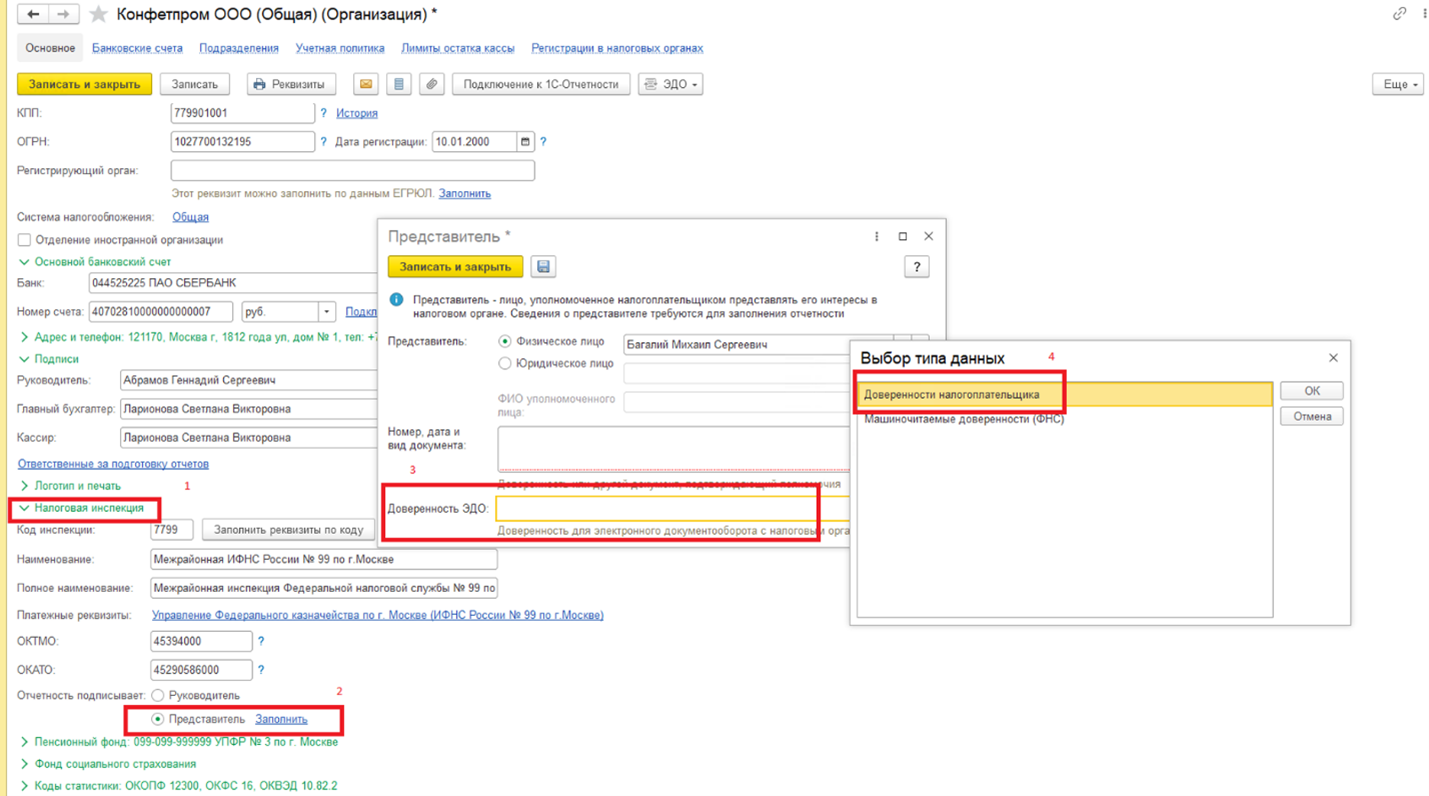Image resolution: width=1429 pixels, height=796 pixels.
Task: Switch to the Лимиты остатка кассы tab
Action: click(458, 48)
